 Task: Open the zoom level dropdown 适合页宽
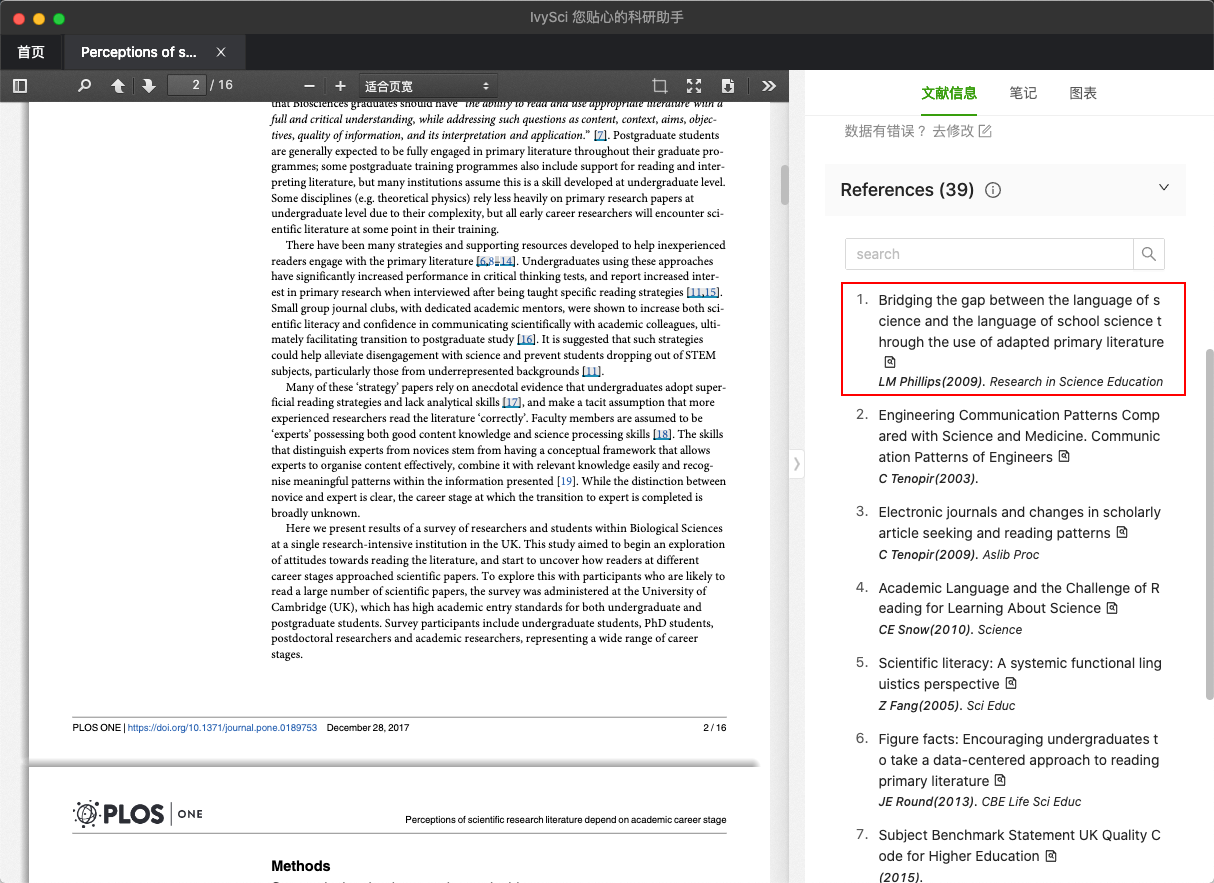428,86
